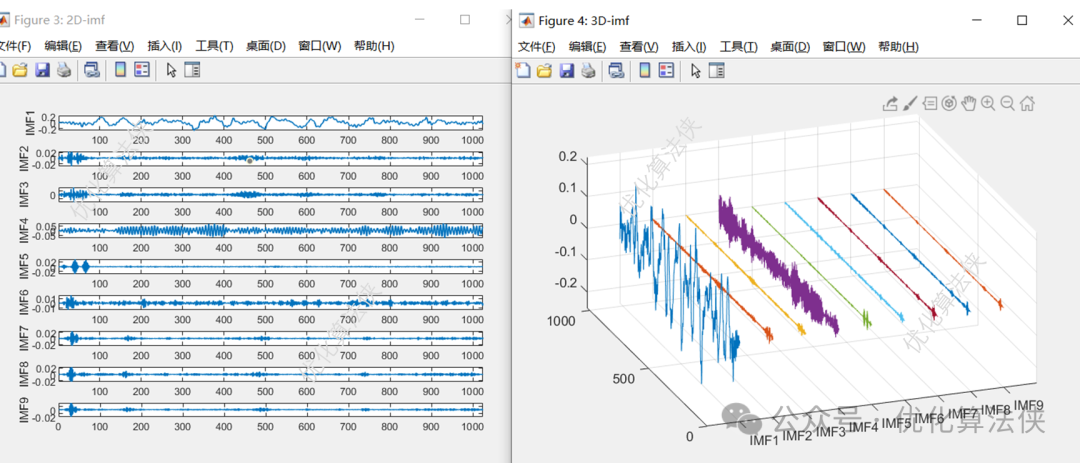This screenshot has width=1080, height=463.
Task: Open 工具(T) menu in Figure 4
Action: (738, 47)
